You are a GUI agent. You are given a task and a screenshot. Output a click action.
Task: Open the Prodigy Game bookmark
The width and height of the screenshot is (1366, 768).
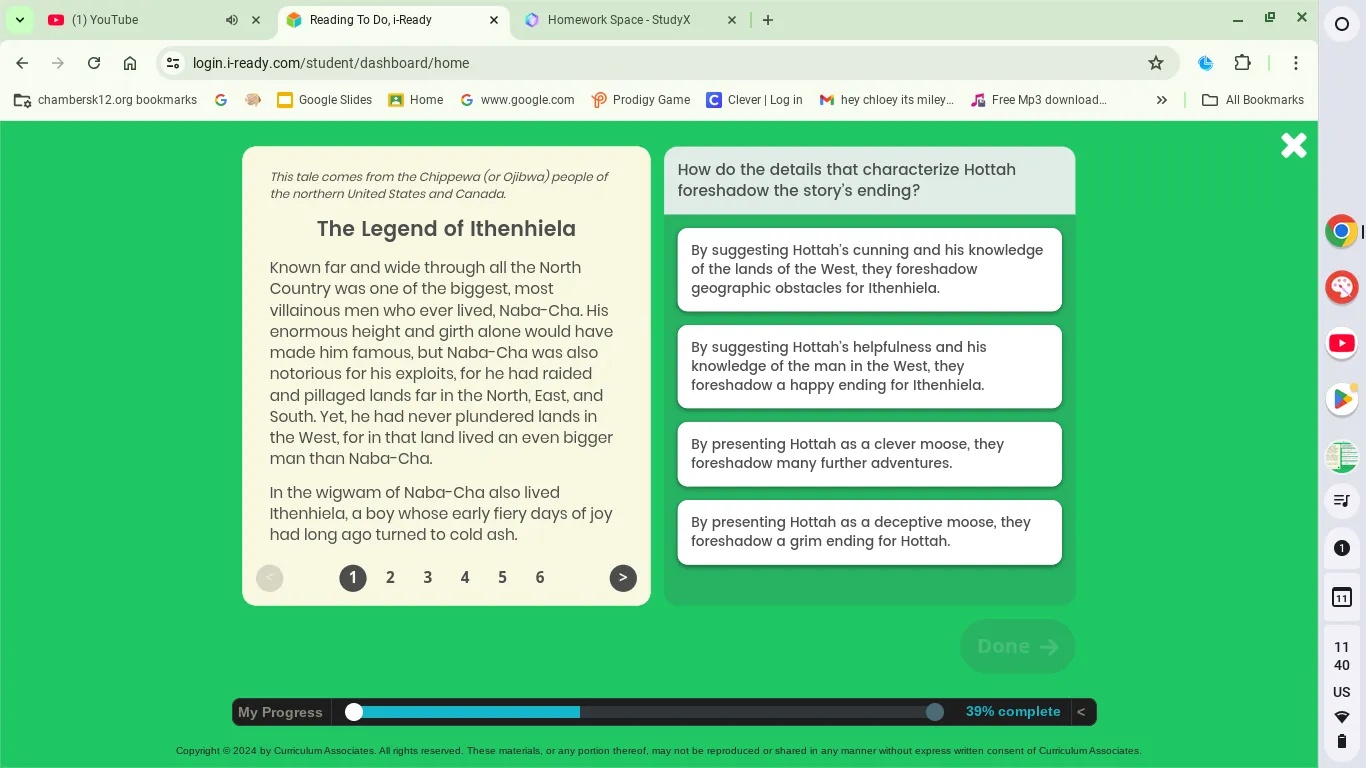click(640, 100)
